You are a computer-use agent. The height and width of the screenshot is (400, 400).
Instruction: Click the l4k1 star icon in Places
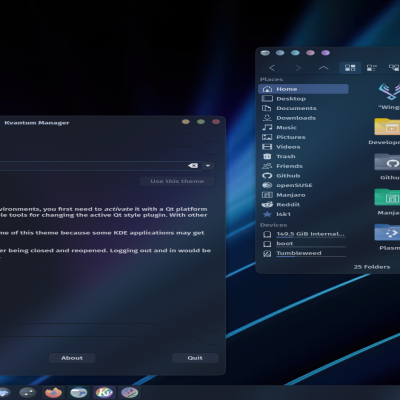click(x=267, y=214)
